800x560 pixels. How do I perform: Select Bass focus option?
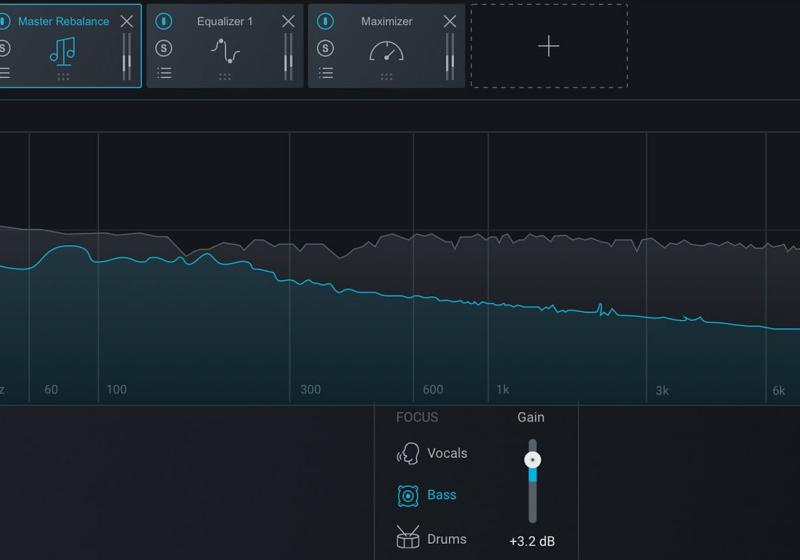pyautogui.click(x=427, y=495)
